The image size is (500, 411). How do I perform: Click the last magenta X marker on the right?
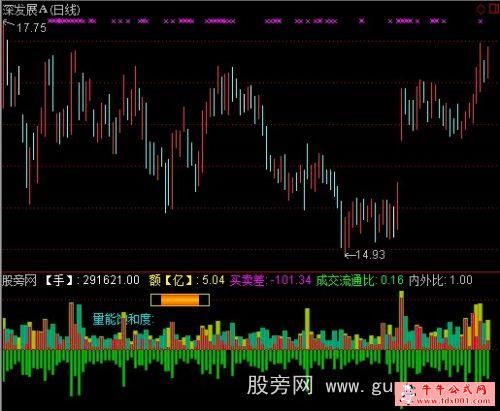[480, 21]
